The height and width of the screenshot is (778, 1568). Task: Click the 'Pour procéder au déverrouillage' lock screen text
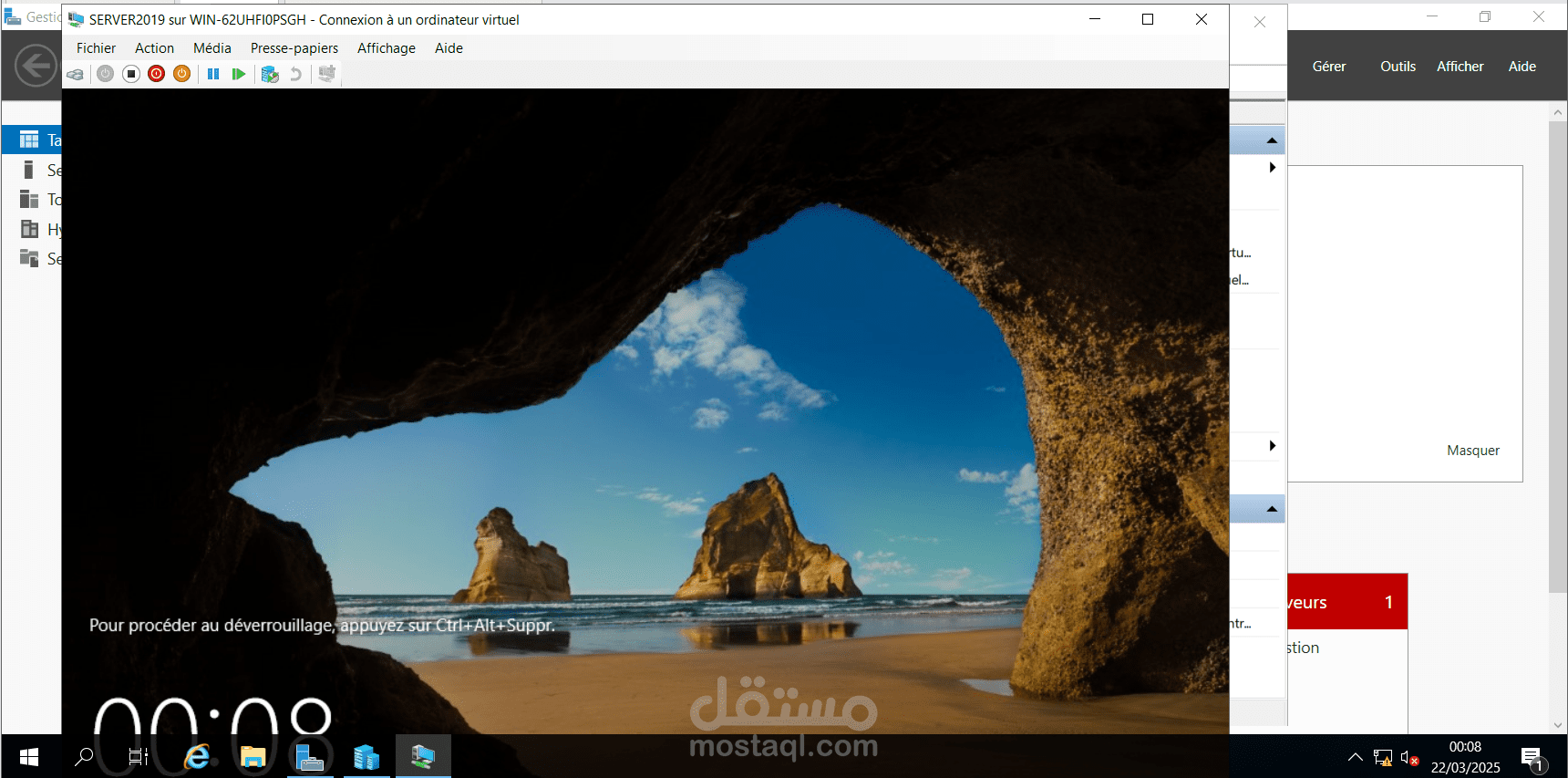click(322, 626)
